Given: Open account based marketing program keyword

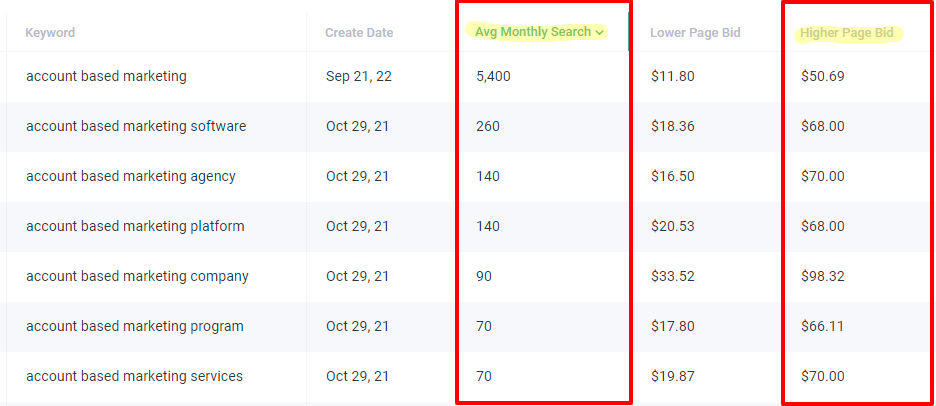Looking at the screenshot, I should click(135, 327).
